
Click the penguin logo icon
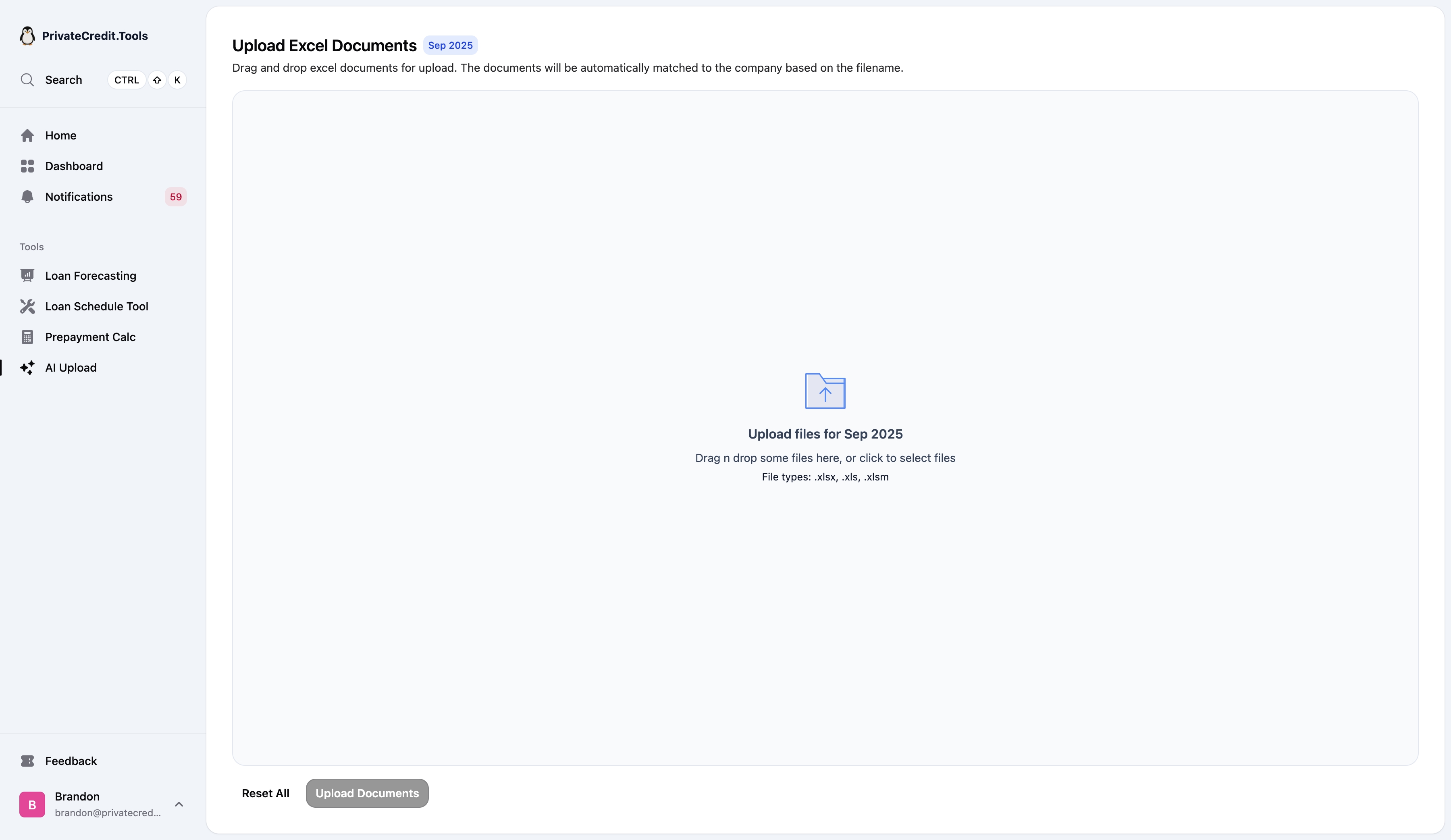coord(27,36)
